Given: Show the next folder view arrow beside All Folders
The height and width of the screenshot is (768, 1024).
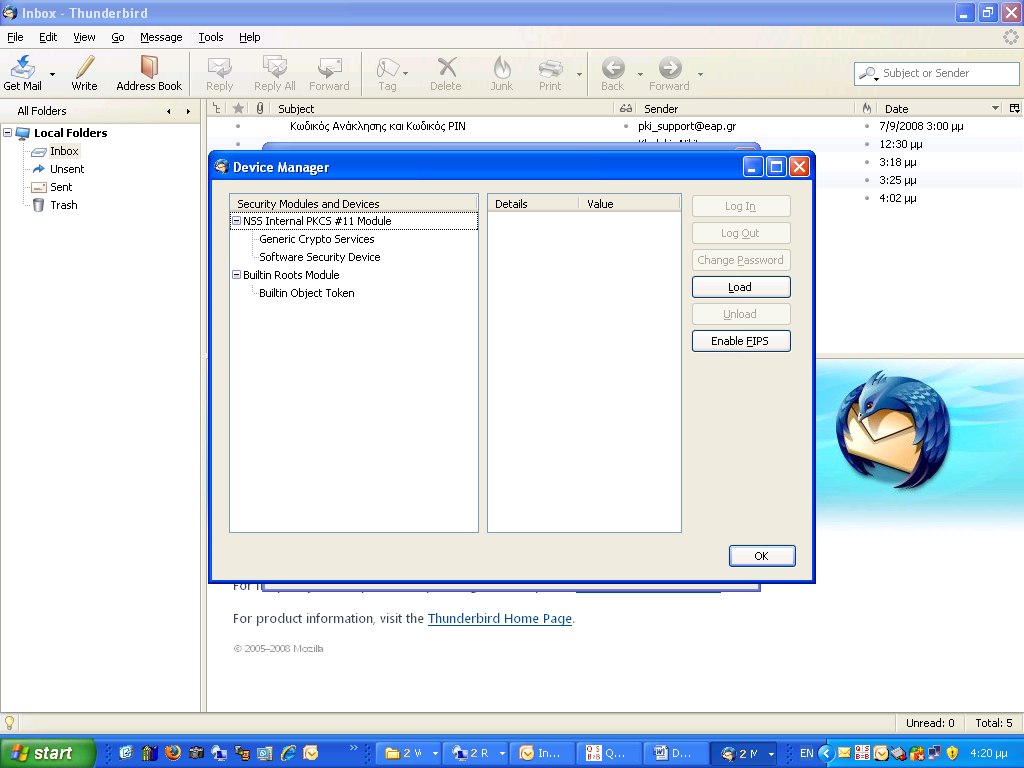Looking at the screenshot, I should (188, 111).
